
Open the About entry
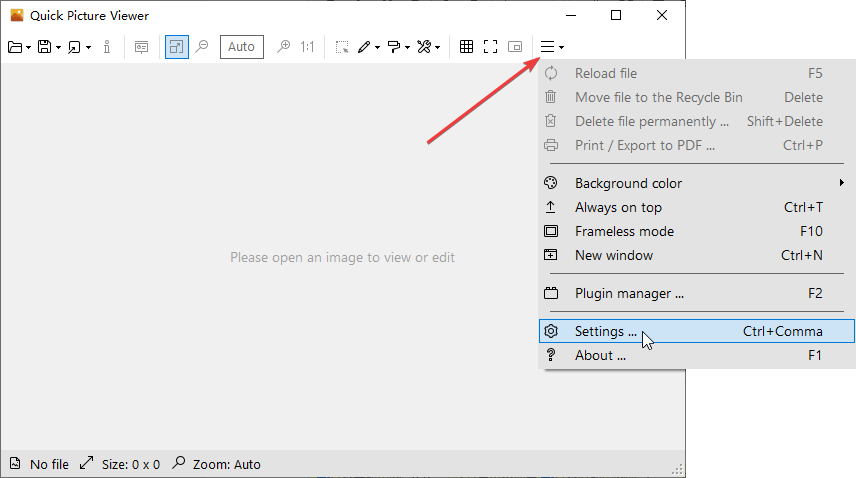point(697,355)
